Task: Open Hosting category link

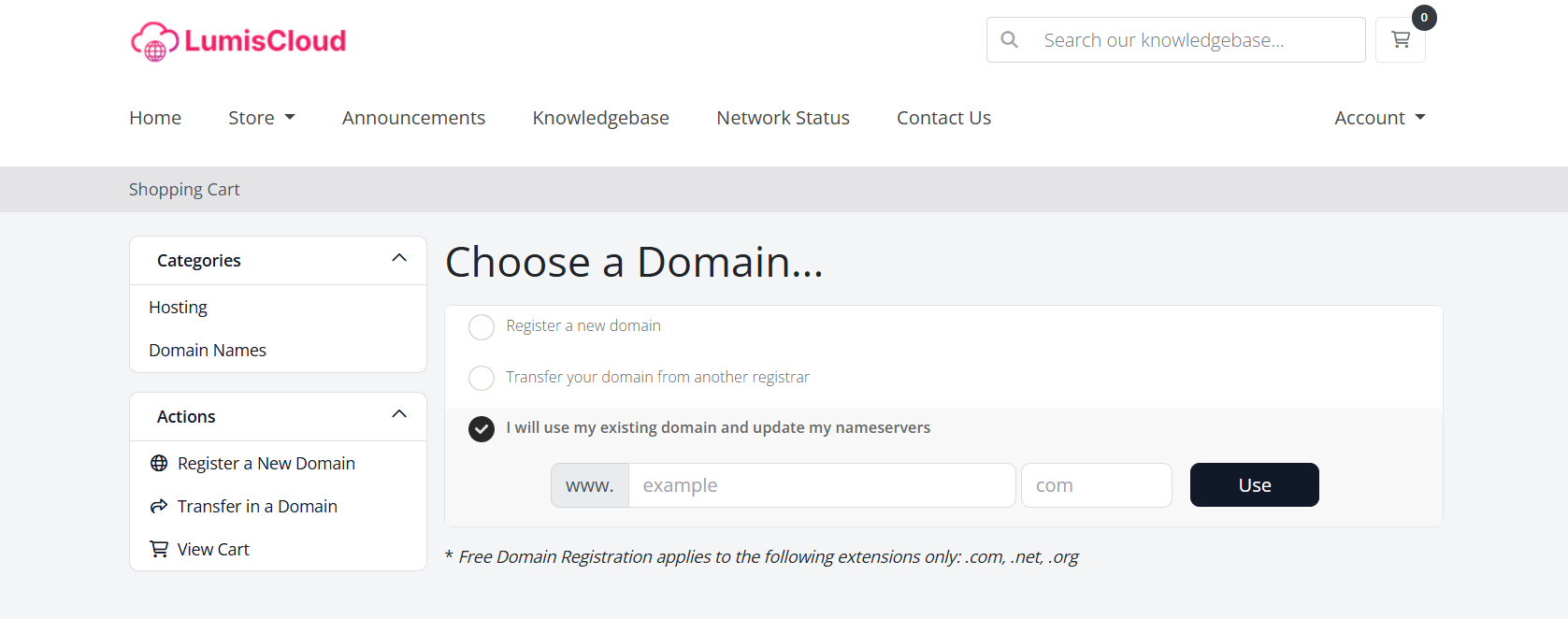Action: click(x=178, y=308)
